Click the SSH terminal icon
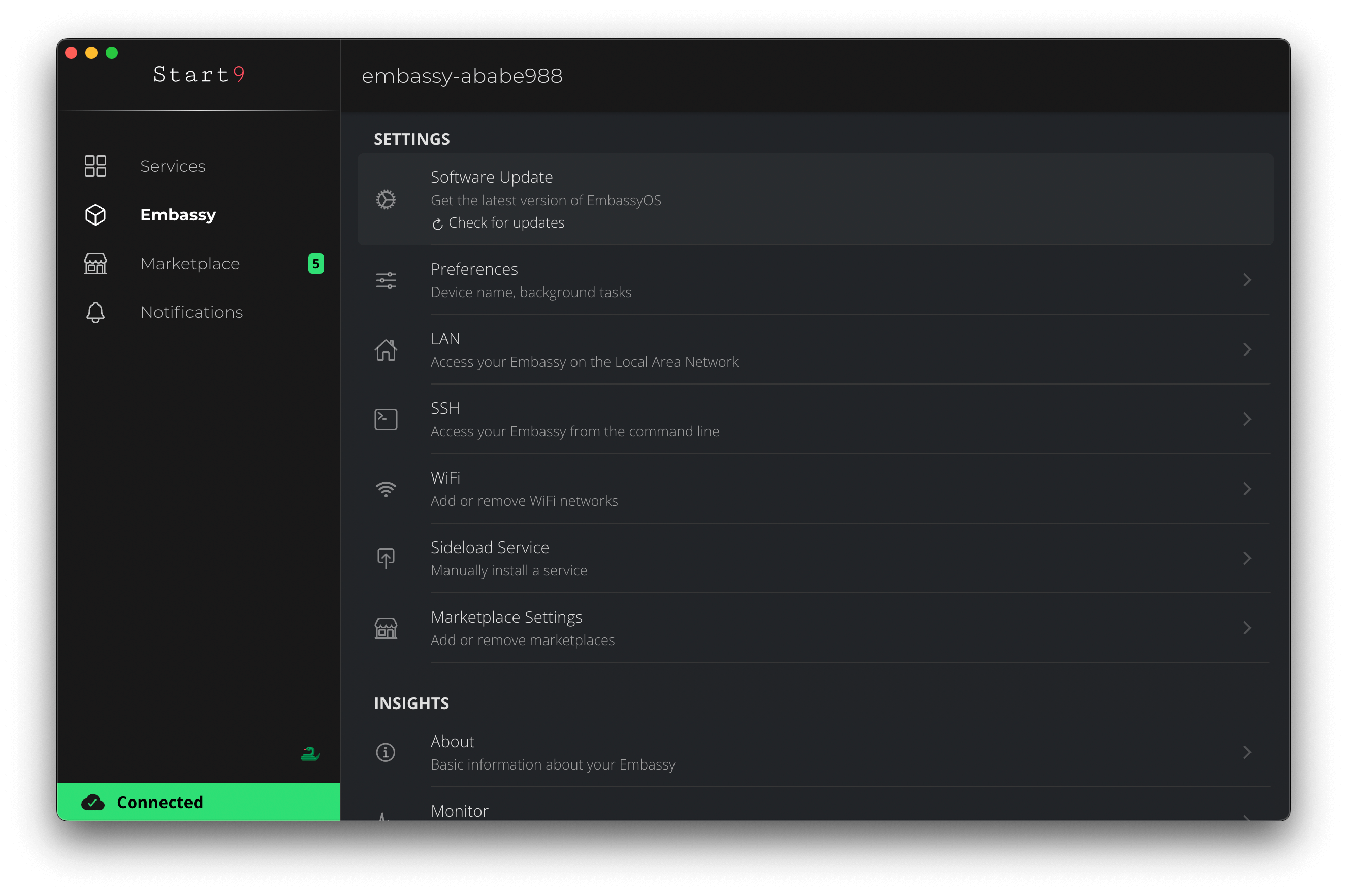This screenshot has height=896, width=1347. [x=386, y=420]
